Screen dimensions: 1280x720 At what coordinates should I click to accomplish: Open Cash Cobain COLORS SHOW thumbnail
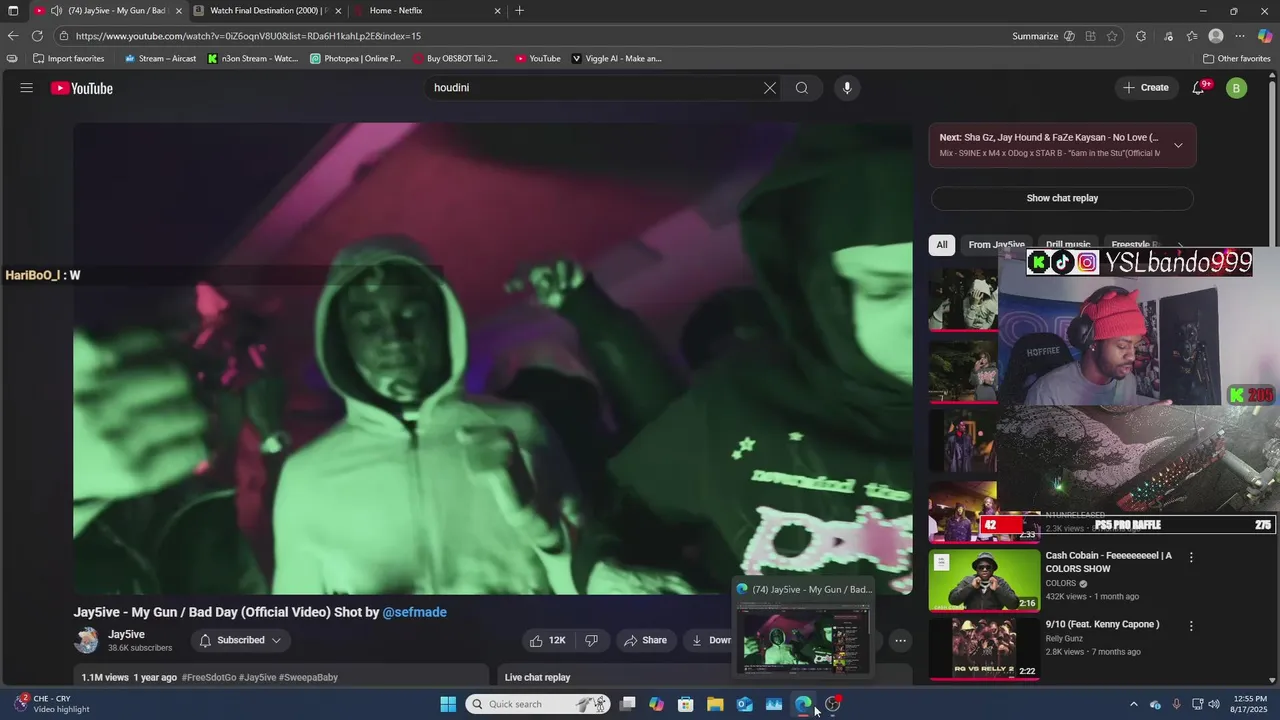click(984, 581)
